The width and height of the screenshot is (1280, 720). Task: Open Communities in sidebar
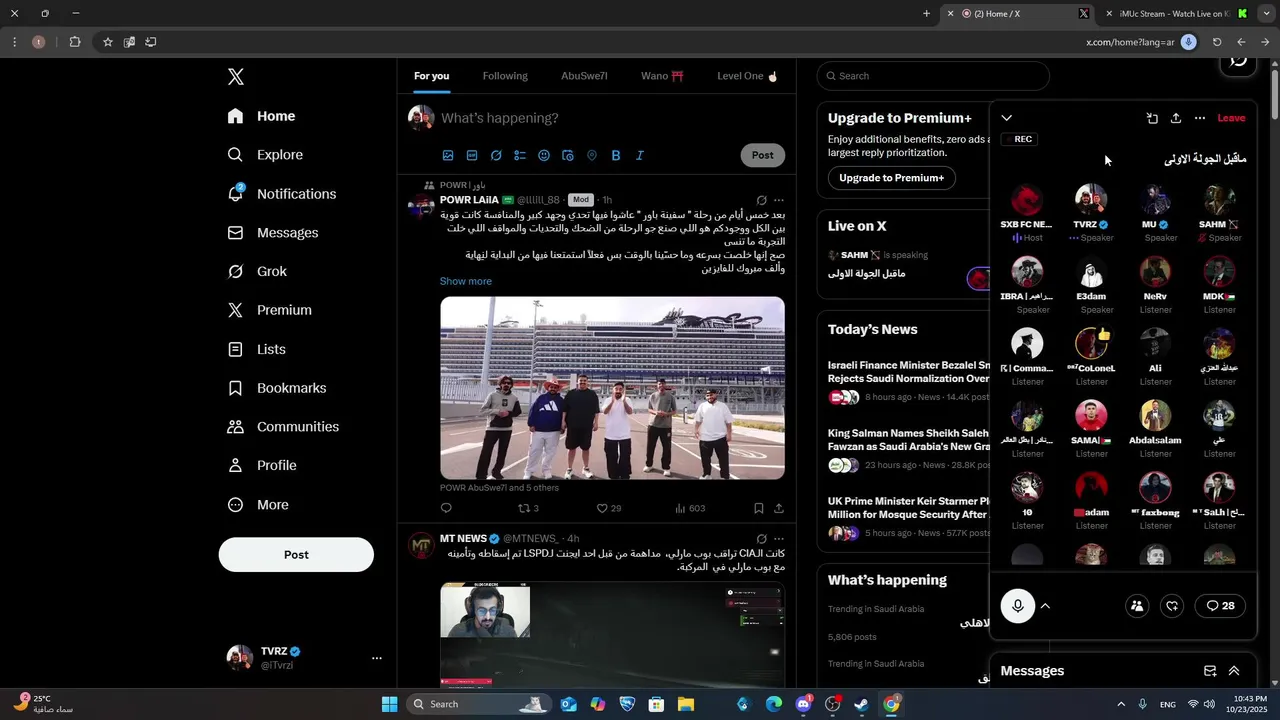tap(283, 427)
